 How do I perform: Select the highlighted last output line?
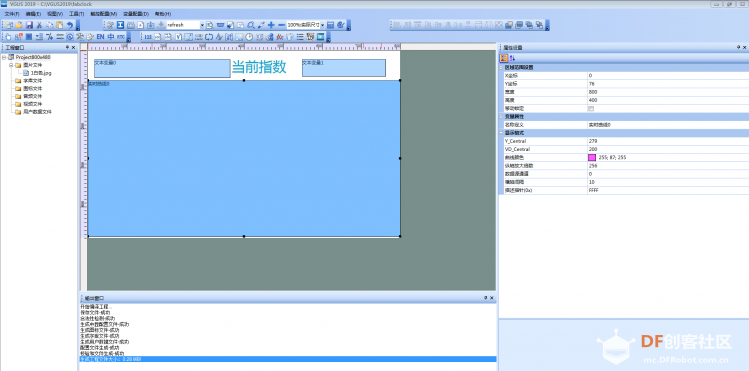pyautogui.click(x=288, y=359)
